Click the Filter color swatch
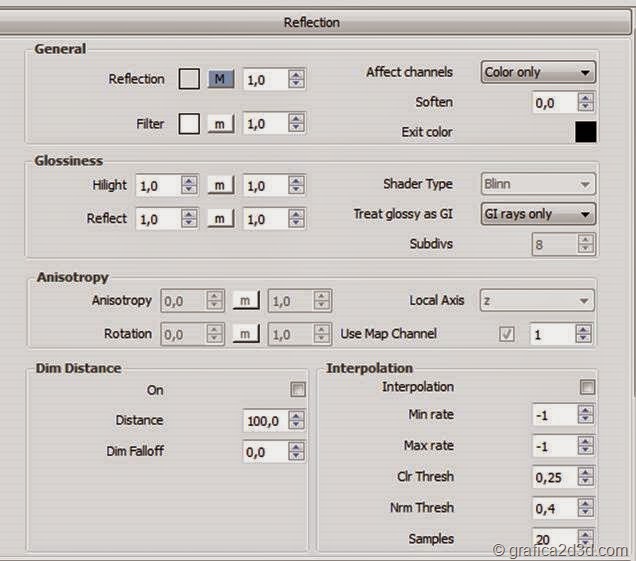Screen dimensions: 636x561 click(189, 124)
